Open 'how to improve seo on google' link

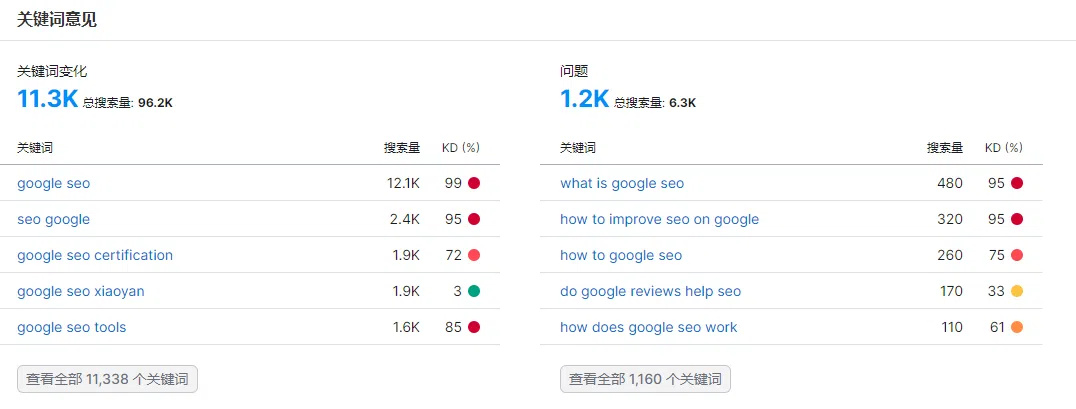[x=659, y=220]
